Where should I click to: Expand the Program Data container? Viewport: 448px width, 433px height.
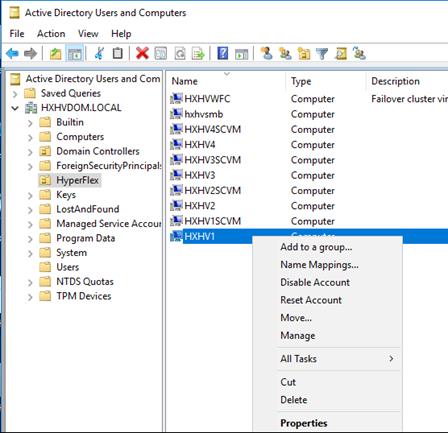pyautogui.click(x=30, y=239)
